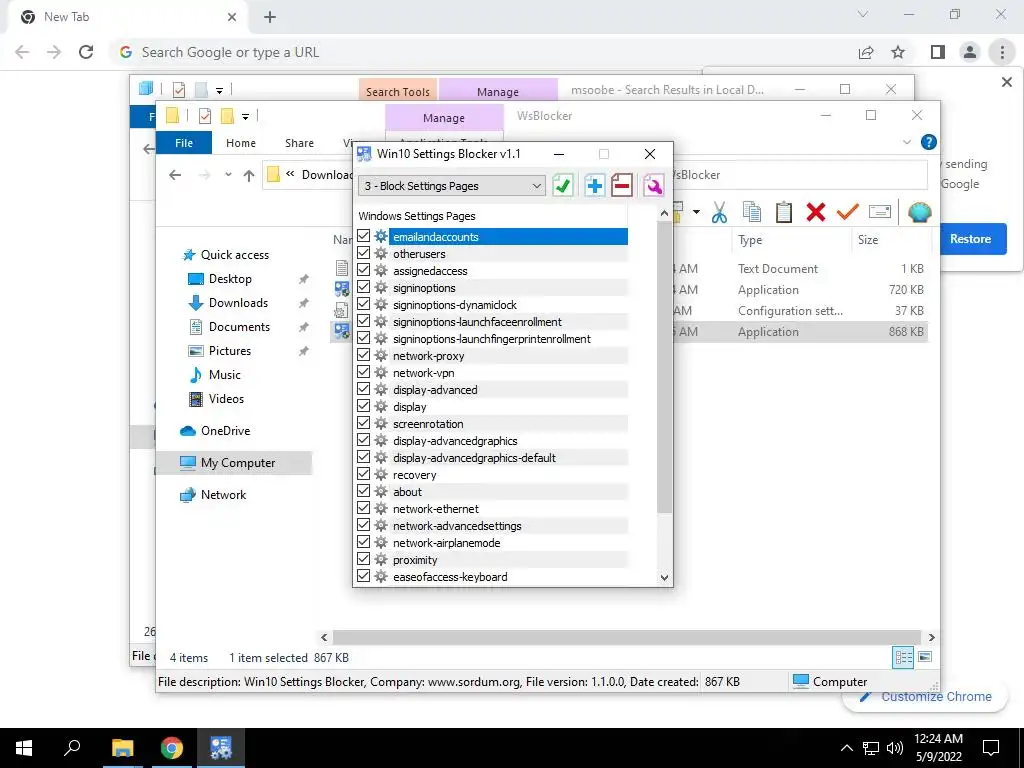Viewport: 1024px width, 768px height.
Task: Click the red minus Remove icon
Action: click(622, 185)
